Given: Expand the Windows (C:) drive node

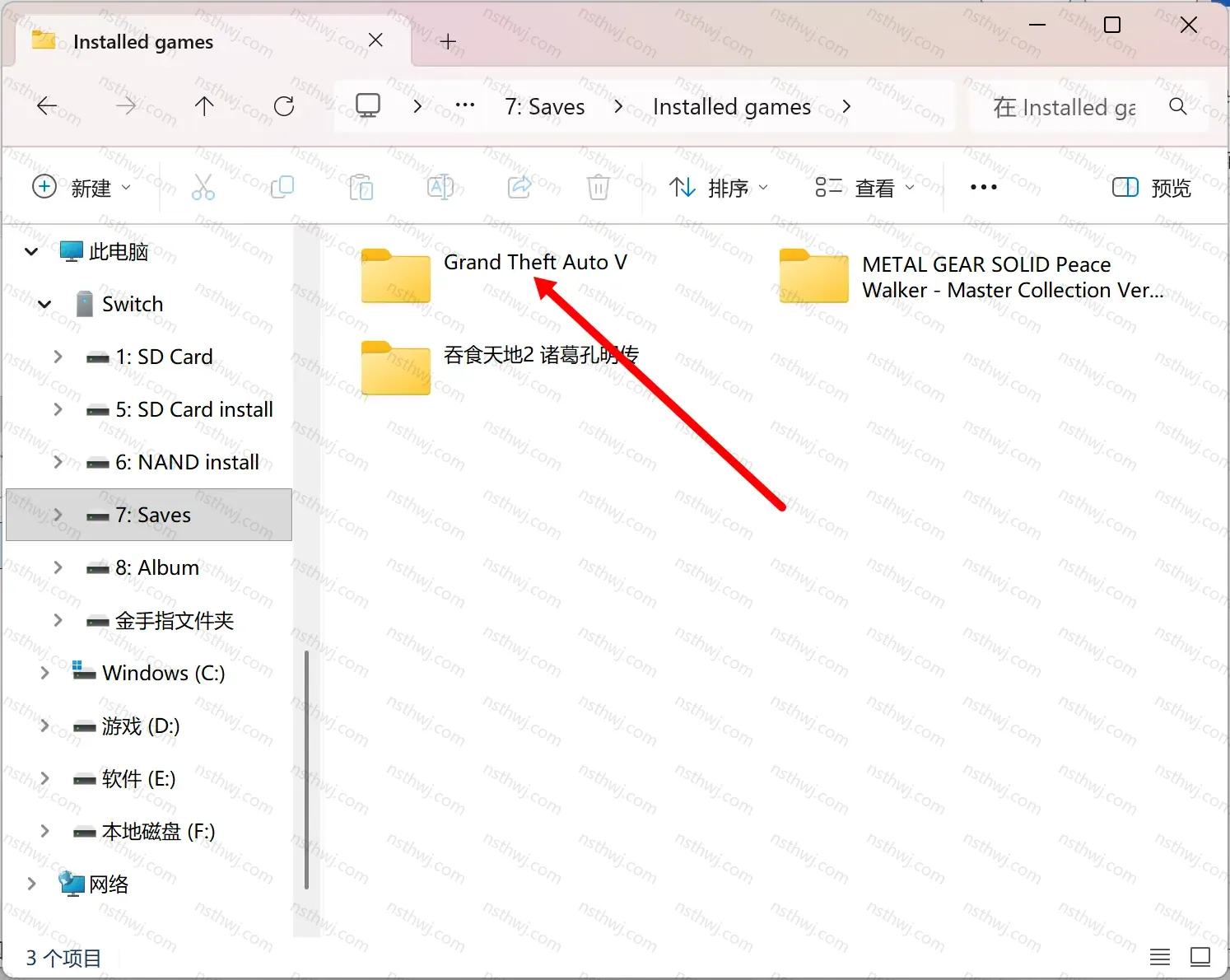Looking at the screenshot, I should (44, 673).
